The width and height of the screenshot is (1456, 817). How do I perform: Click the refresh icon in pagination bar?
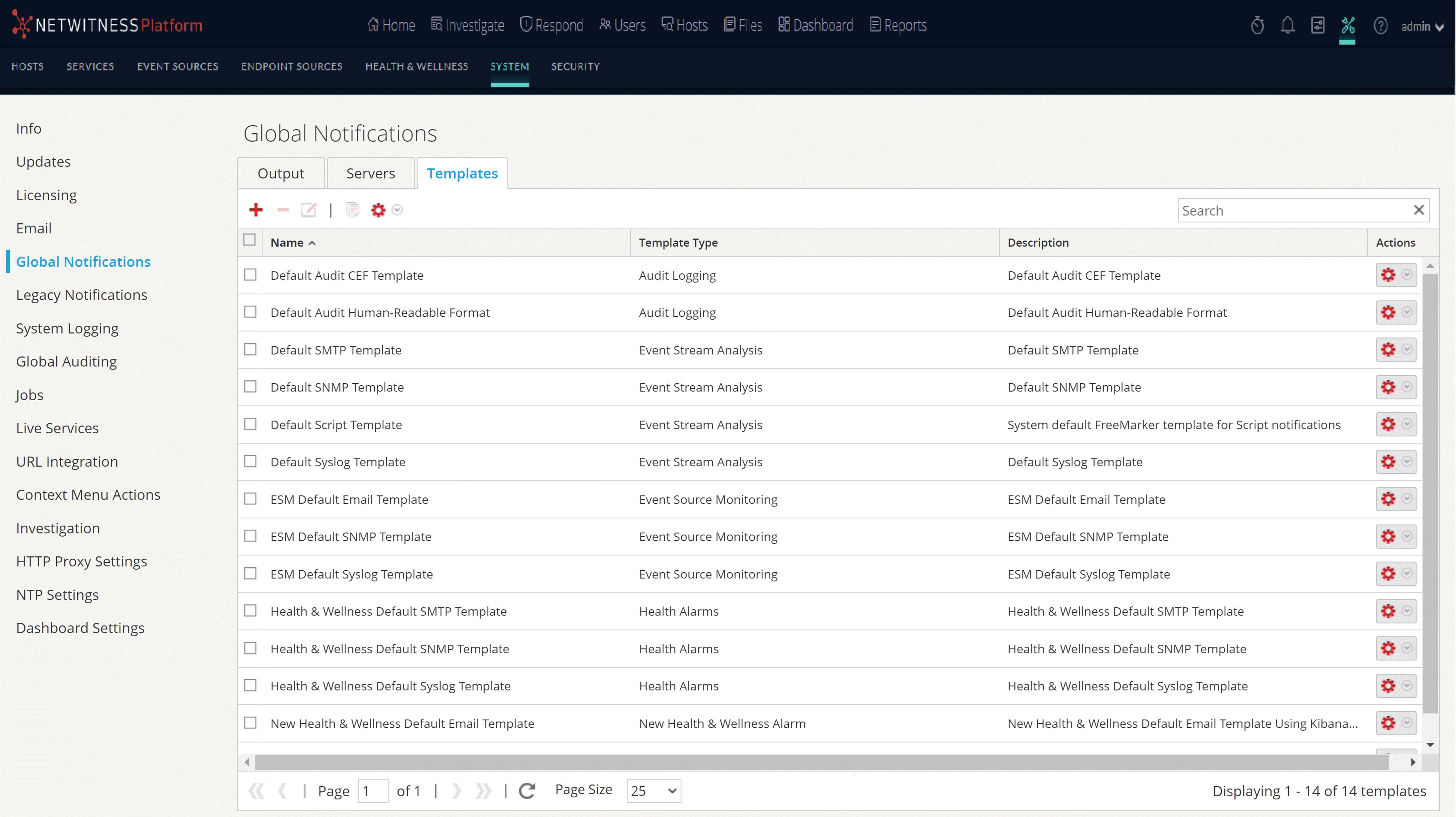tap(527, 790)
